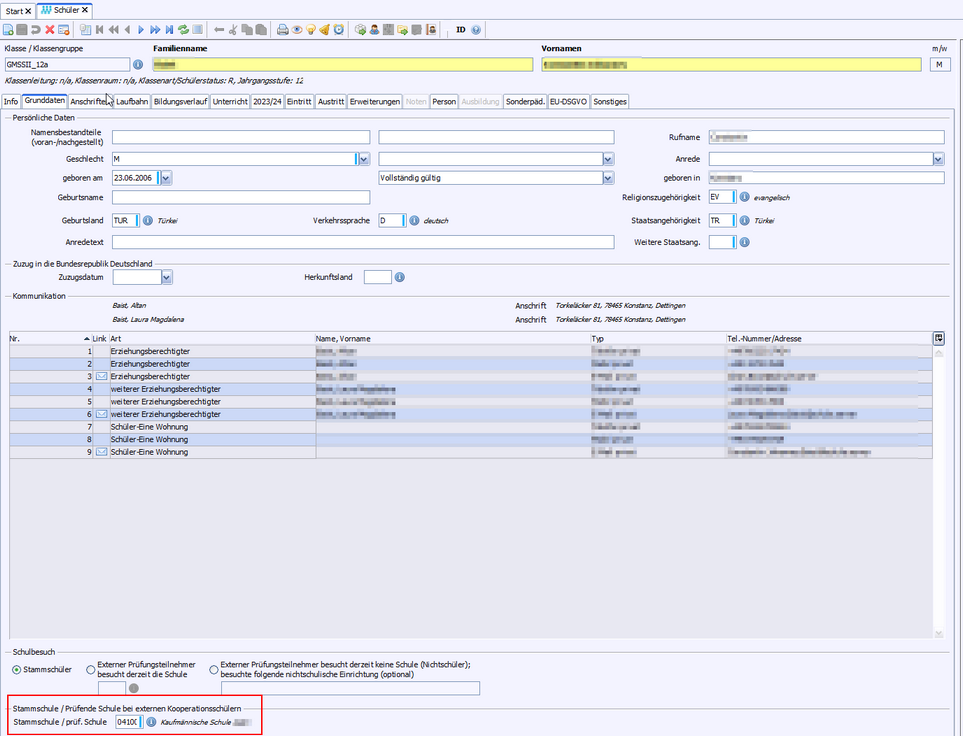Click the bell icon in toolbar
963x736 pixels.
[x=324, y=29]
